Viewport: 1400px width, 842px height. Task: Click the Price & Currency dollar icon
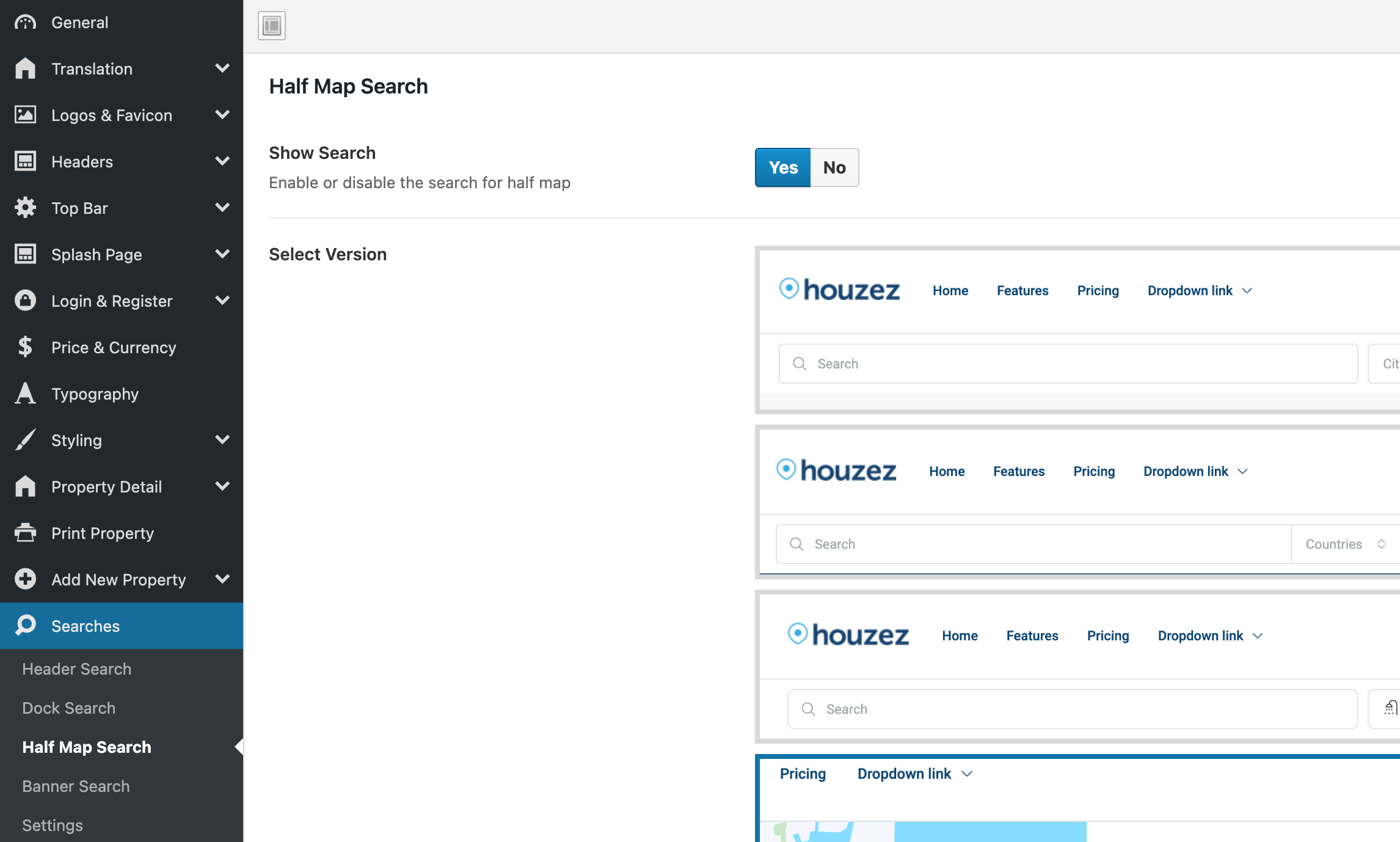click(x=25, y=347)
